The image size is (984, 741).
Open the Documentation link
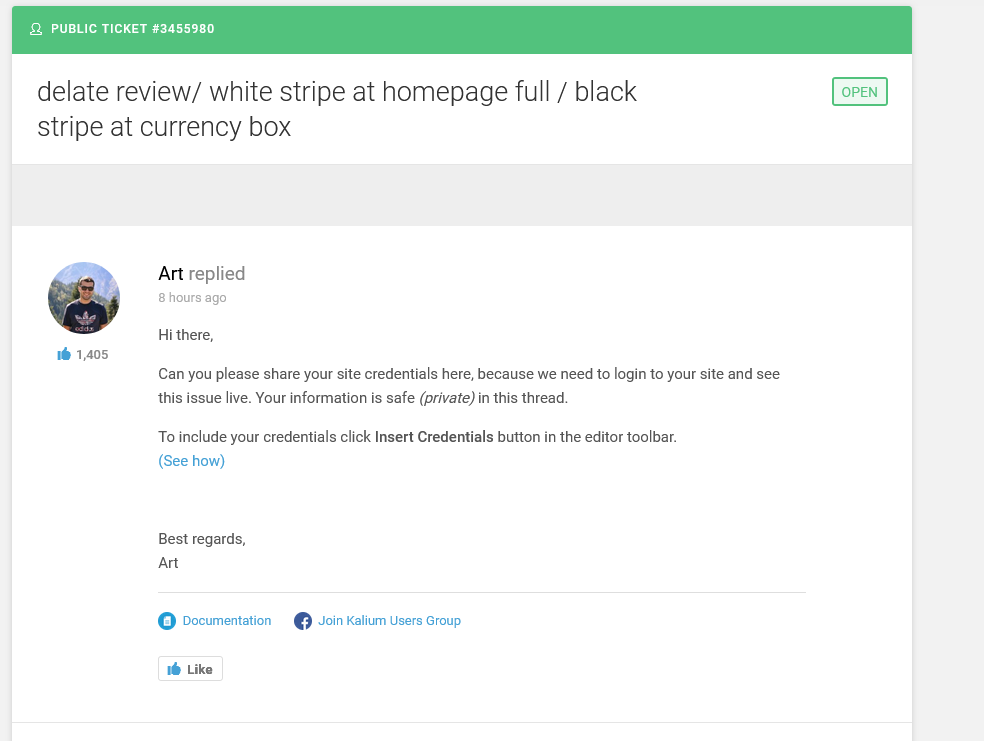[227, 621]
